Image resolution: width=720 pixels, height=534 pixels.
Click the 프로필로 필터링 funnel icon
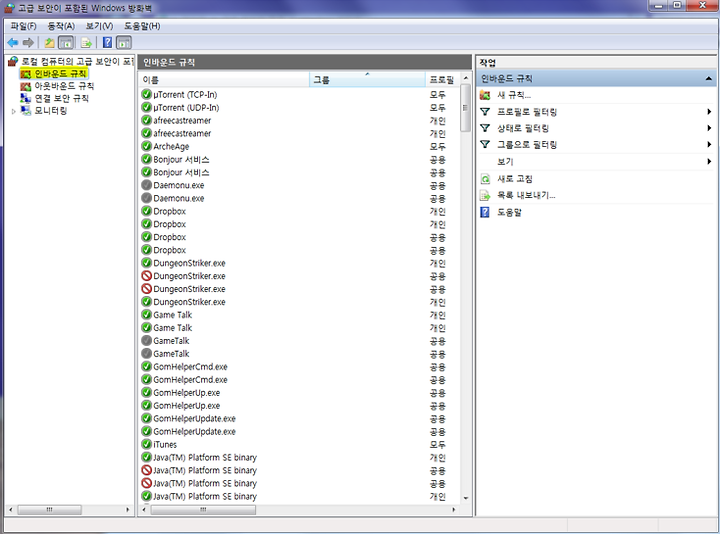click(485, 112)
